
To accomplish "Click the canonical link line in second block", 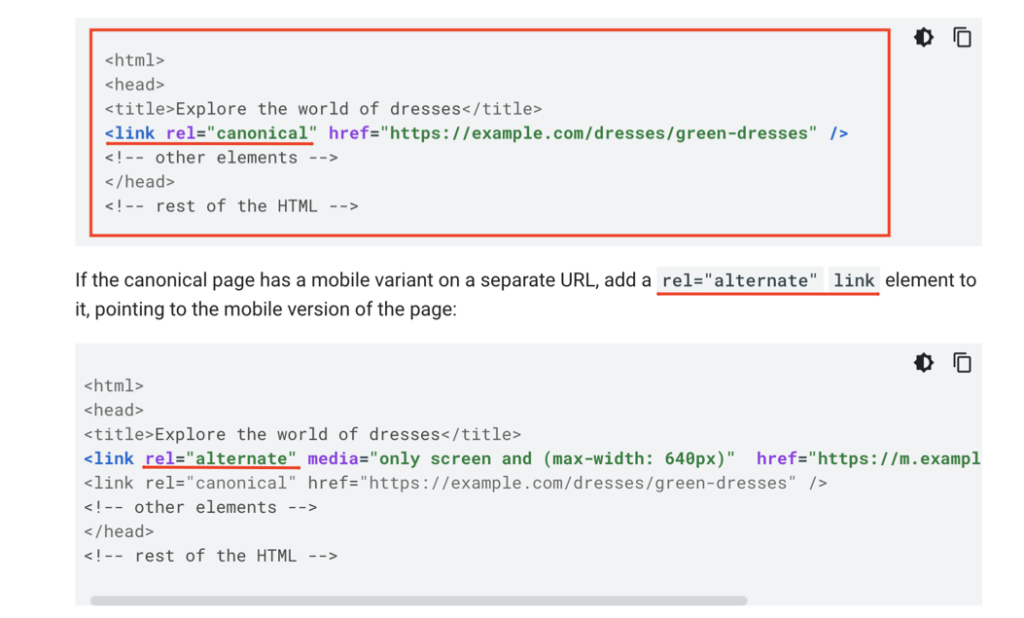I will (455, 483).
